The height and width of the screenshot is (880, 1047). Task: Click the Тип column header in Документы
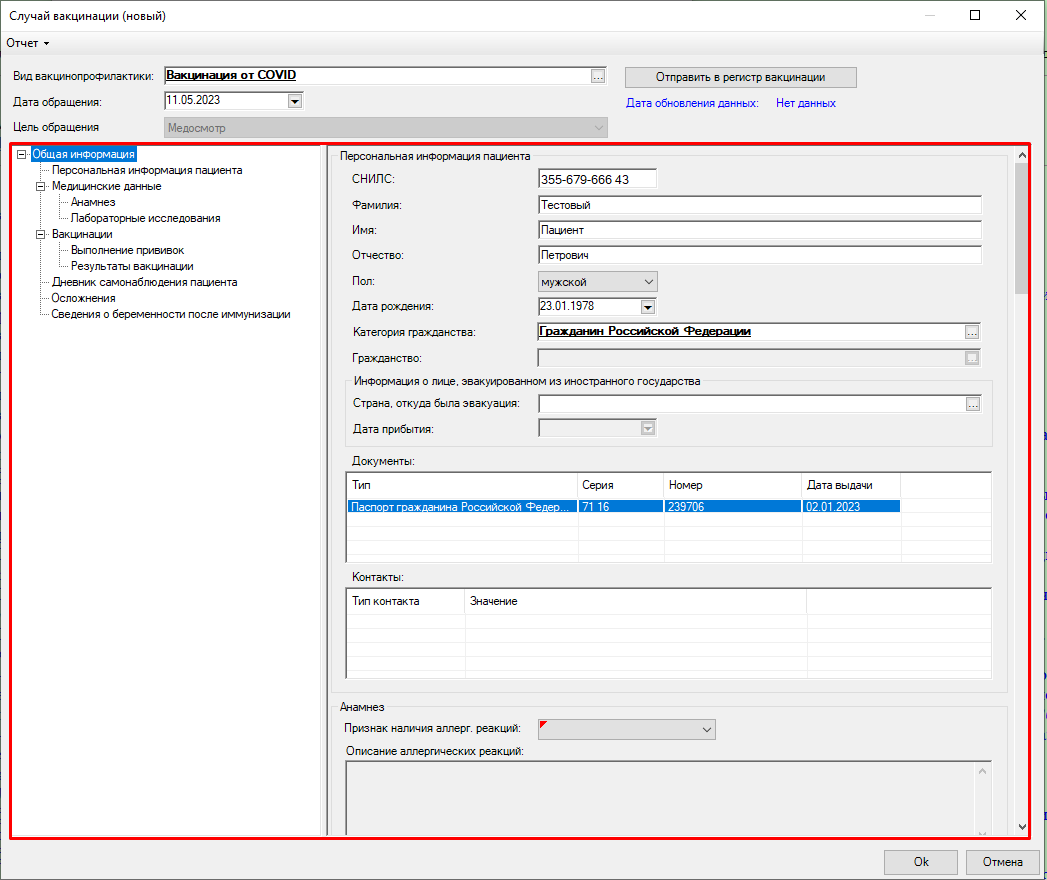(462, 485)
